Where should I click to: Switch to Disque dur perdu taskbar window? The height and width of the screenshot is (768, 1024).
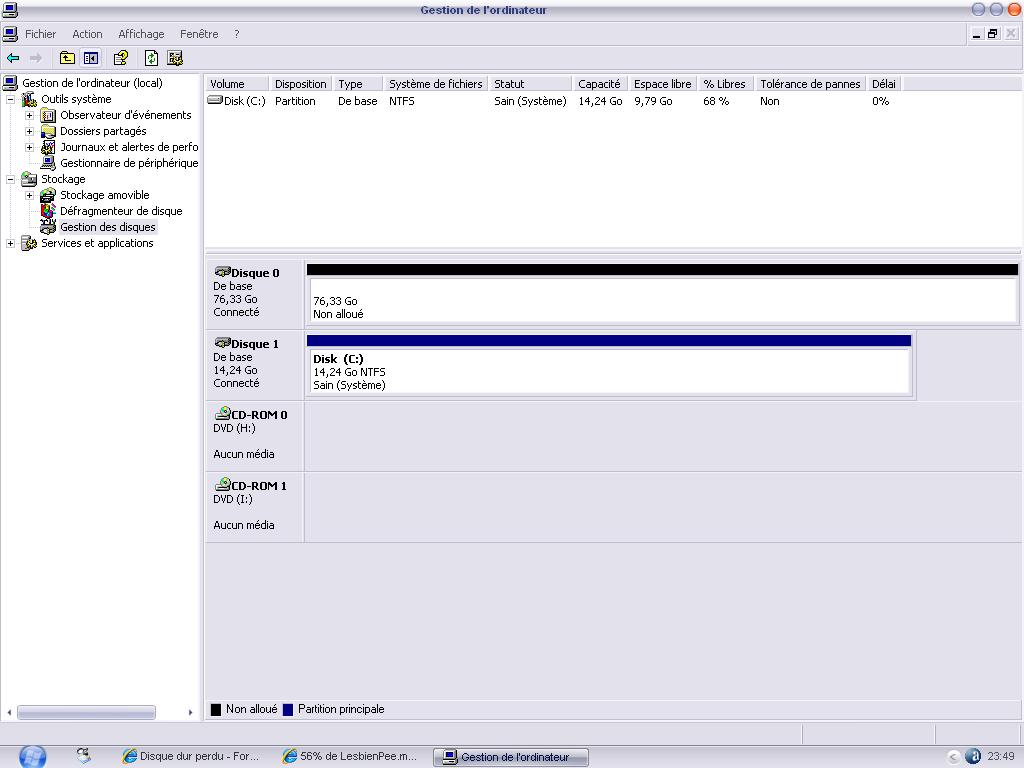click(190, 757)
